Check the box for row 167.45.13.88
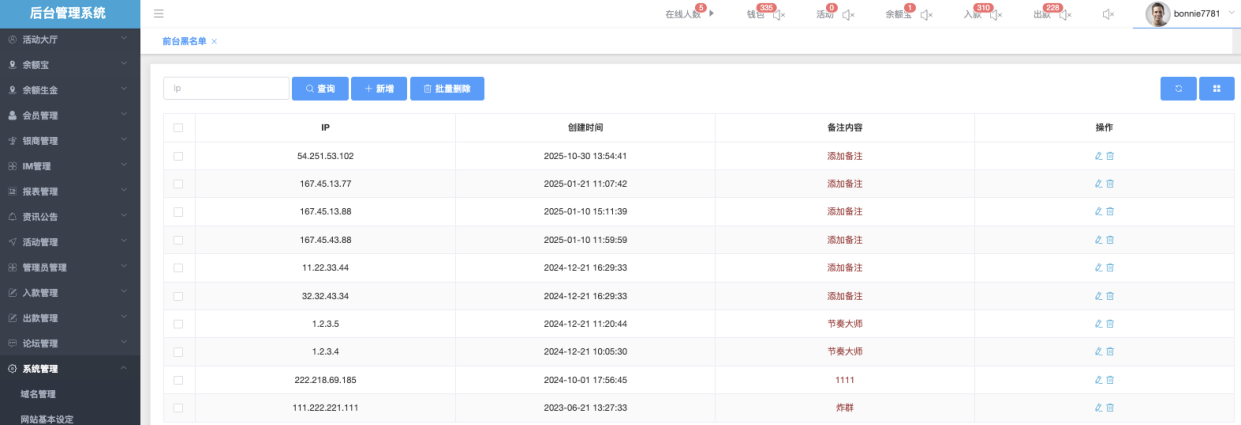The image size is (1241, 425). (x=178, y=212)
